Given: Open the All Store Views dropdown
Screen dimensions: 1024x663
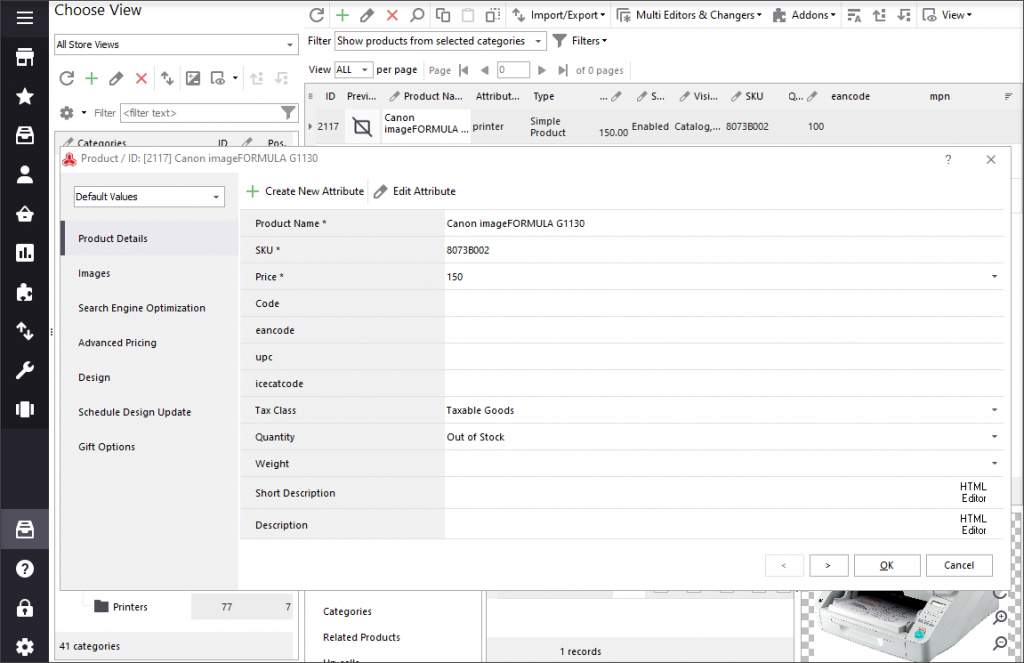Looking at the screenshot, I should point(176,45).
